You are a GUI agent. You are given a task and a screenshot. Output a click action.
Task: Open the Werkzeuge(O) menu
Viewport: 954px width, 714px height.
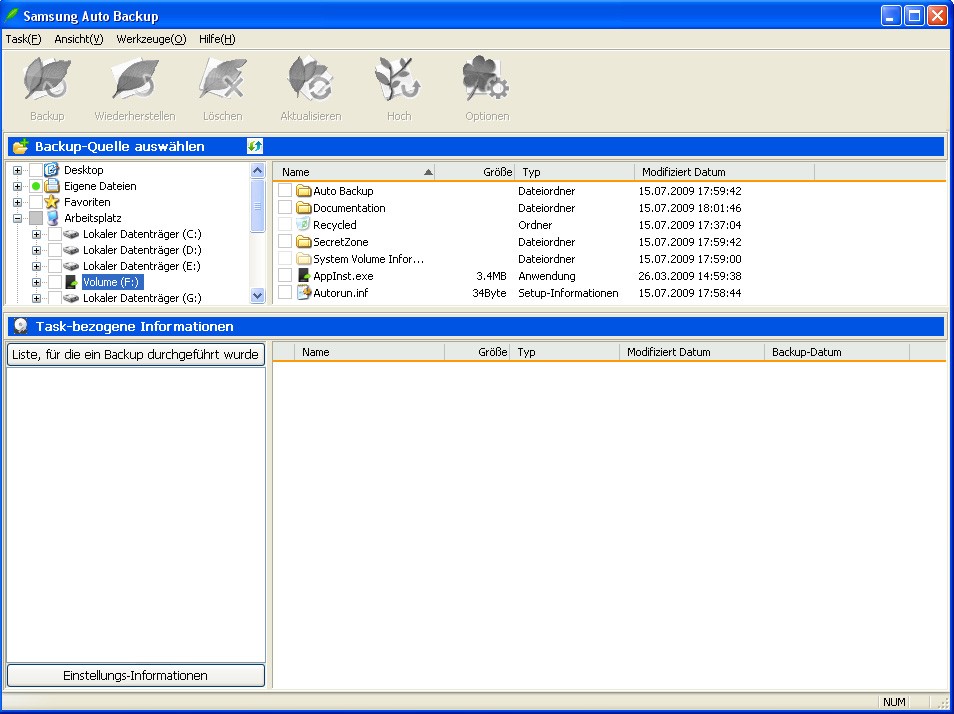point(151,39)
